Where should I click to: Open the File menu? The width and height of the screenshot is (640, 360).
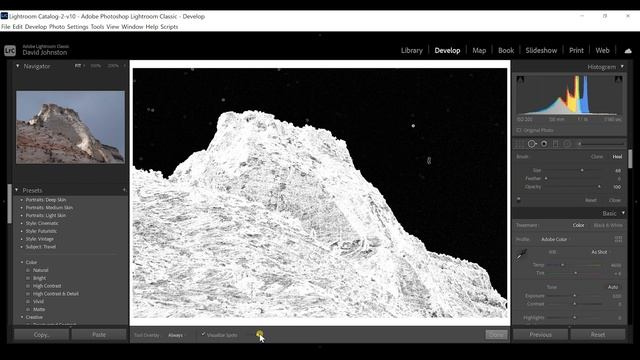6,27
